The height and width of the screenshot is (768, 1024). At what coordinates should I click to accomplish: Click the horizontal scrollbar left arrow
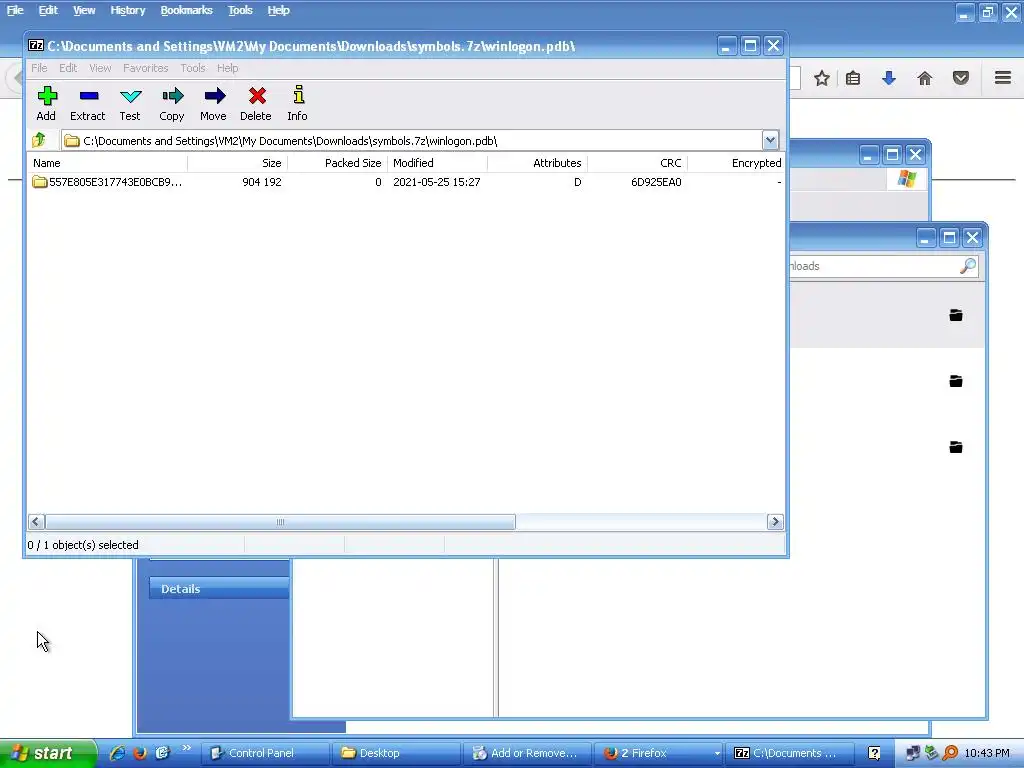tap(36, 522)
